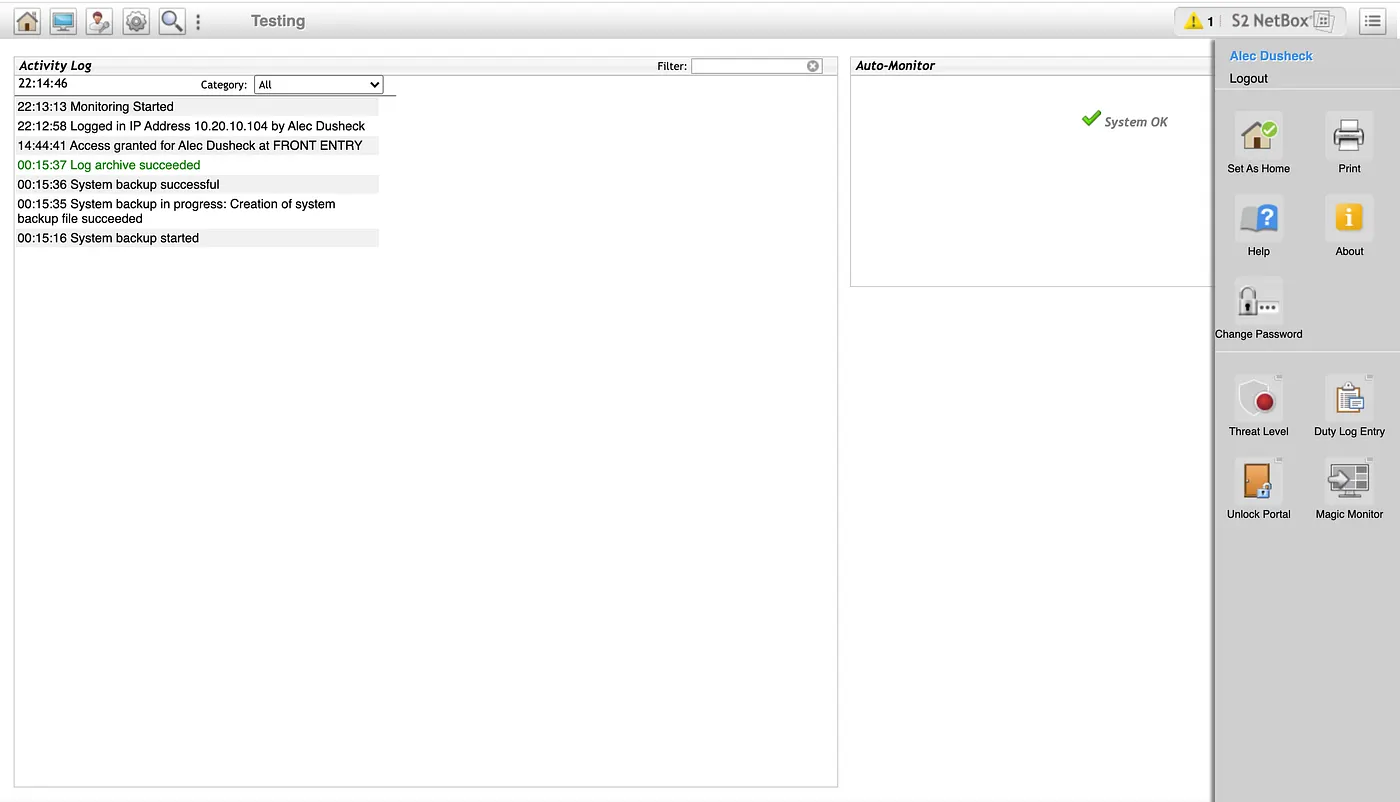The height and width of the screenshot is (802, 1400).
Task: Toggle the hamburger list menu button
Action: (x=1372, y=21)
